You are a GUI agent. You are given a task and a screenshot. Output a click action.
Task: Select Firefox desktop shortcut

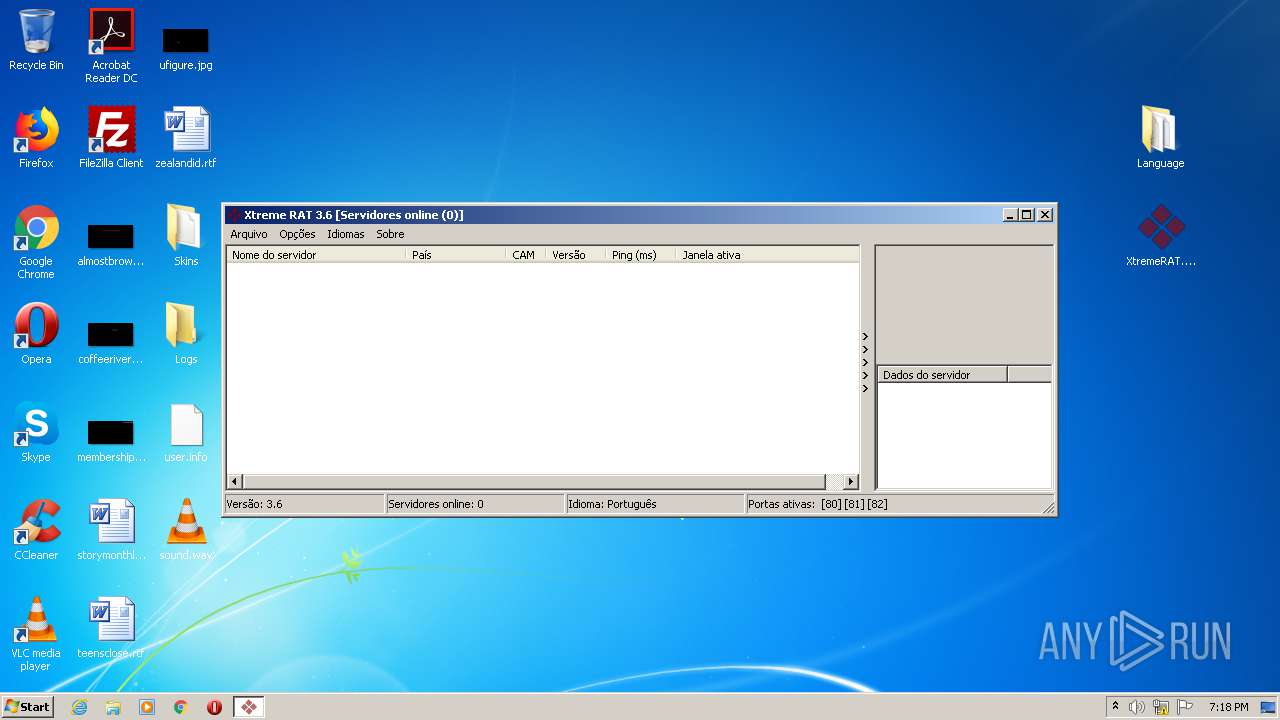coord(36,138)
